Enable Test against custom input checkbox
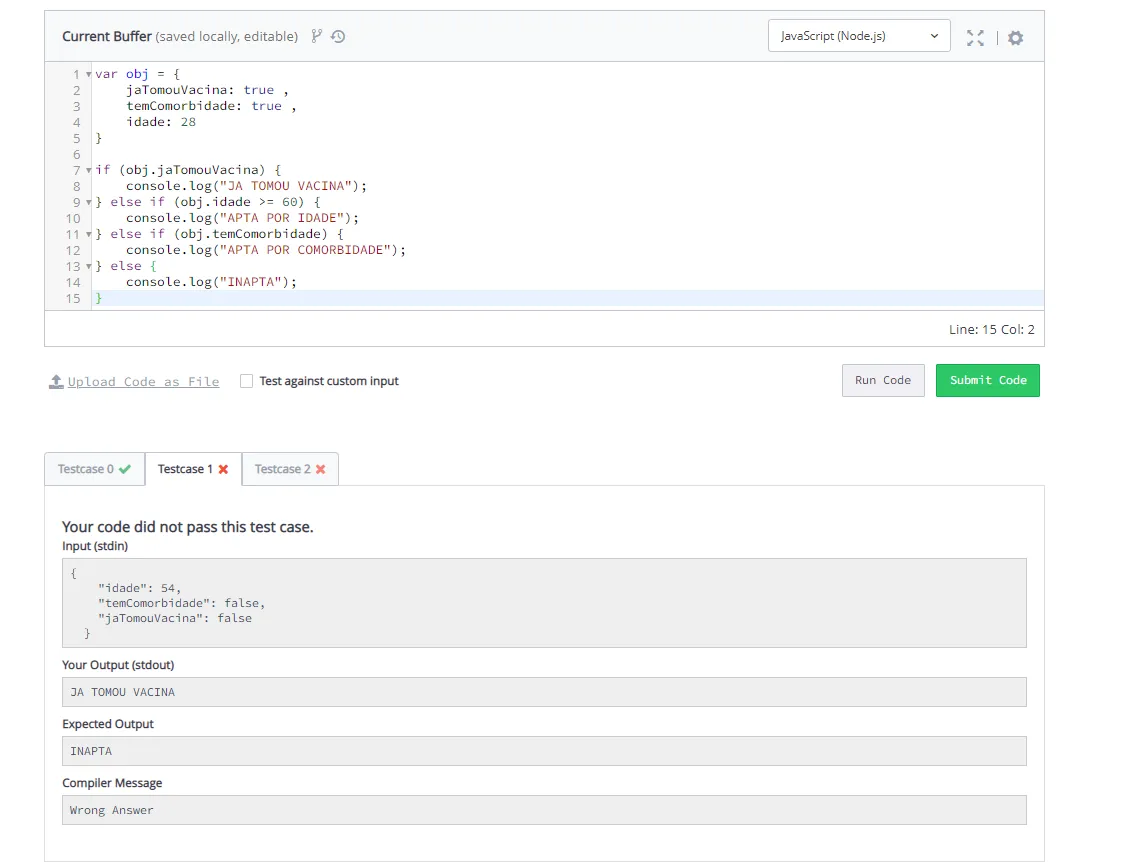 pos(246,381)
